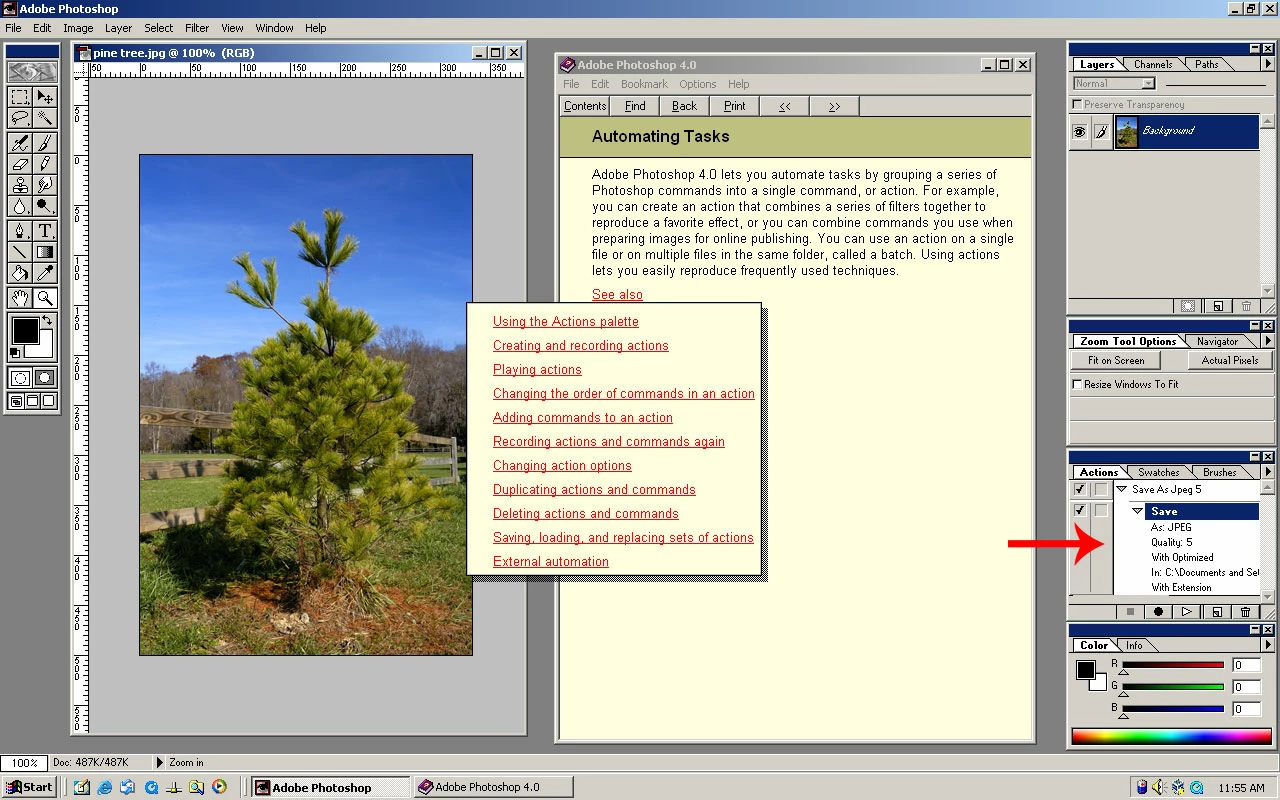Select the Magic Wand tool
Viewport: 1280px width, 800px height.
tap(45, 119)
